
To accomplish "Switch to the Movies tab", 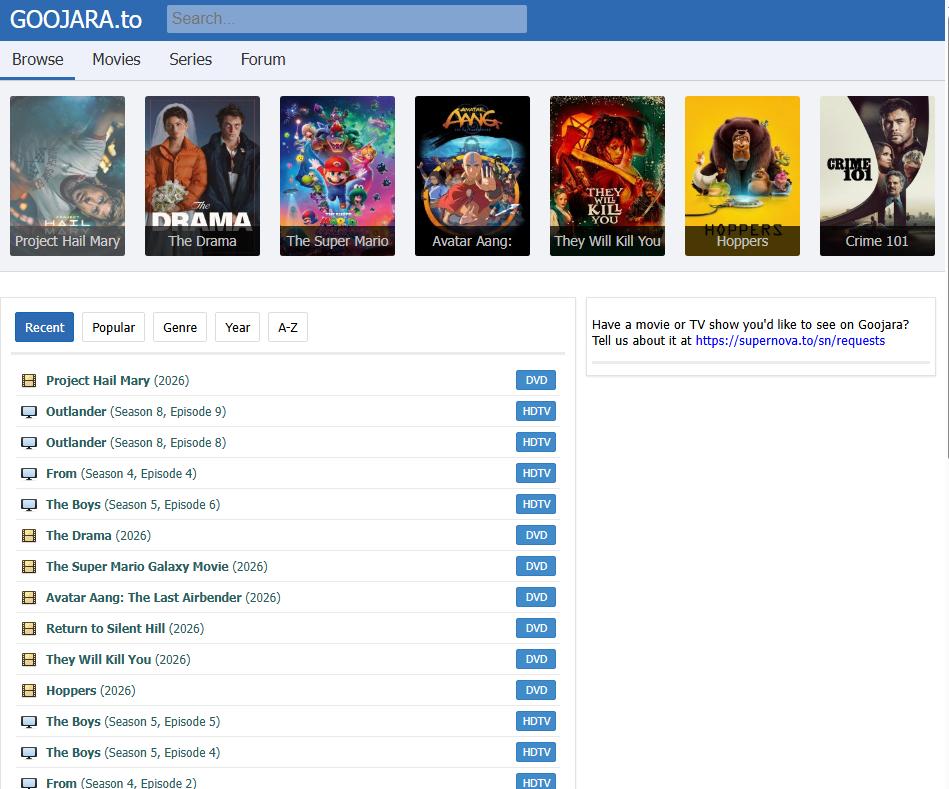I will point(116,59).
